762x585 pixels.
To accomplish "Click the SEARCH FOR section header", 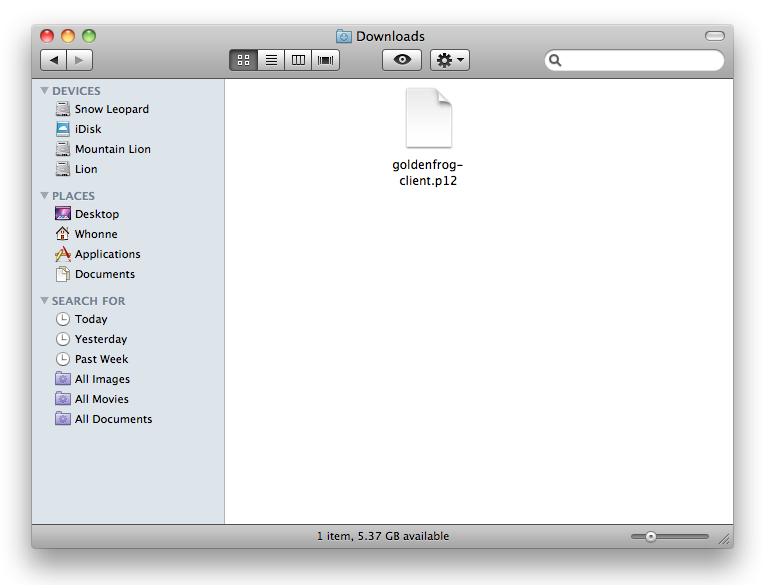I will tap(88, 301).
